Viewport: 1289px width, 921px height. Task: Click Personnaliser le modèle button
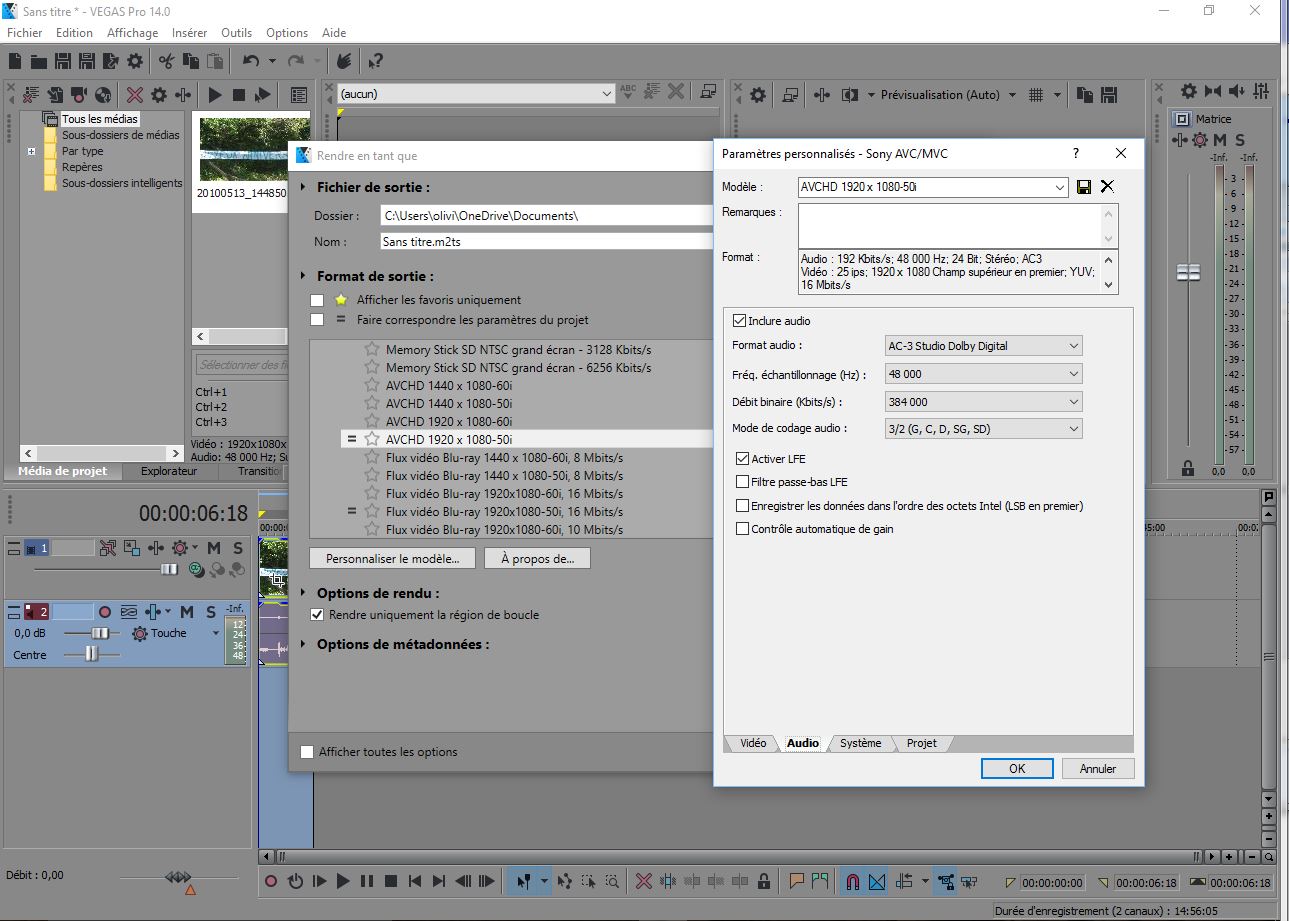click(x=392, y=558)
